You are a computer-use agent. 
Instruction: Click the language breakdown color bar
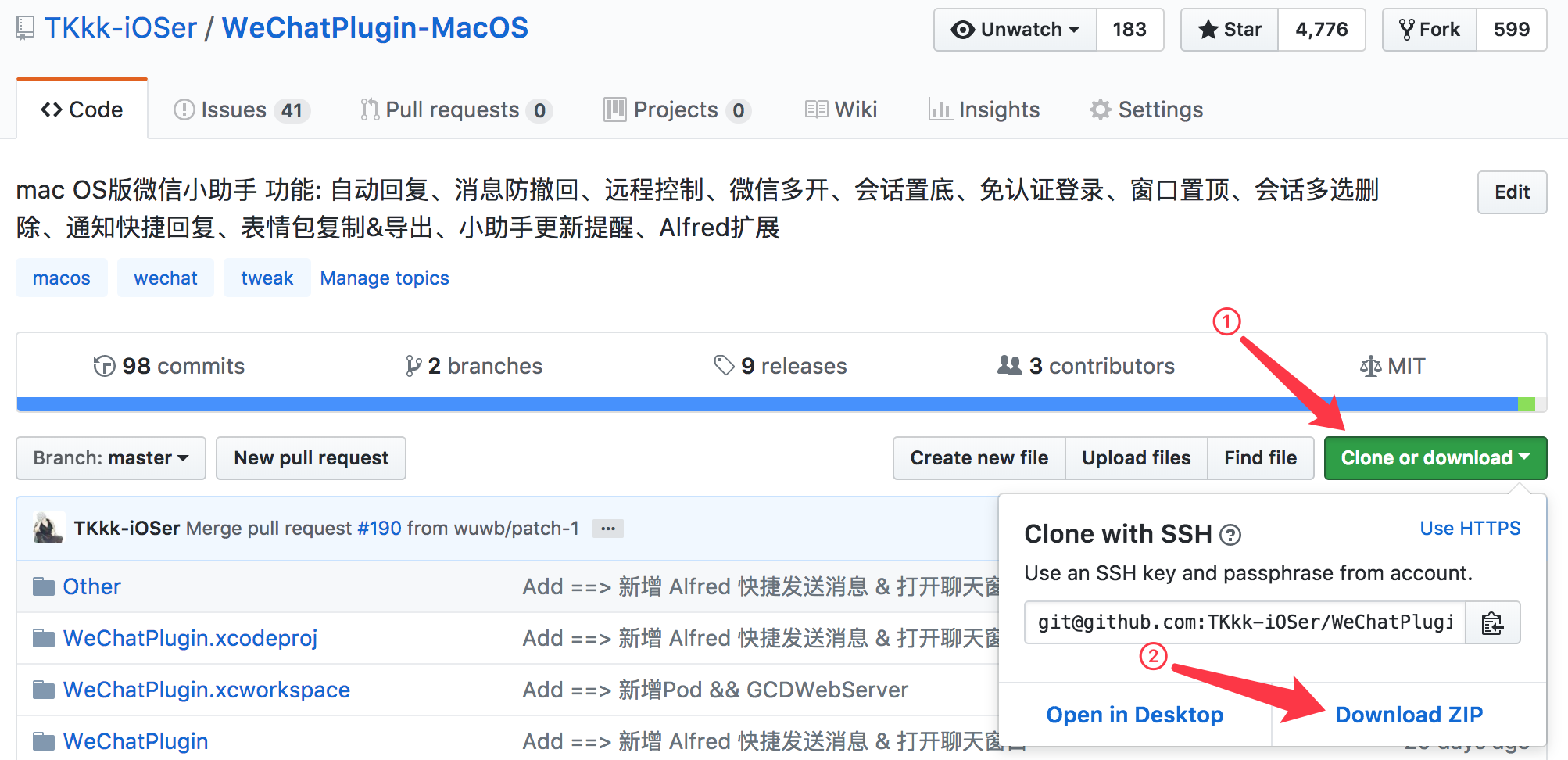point(782,404)
